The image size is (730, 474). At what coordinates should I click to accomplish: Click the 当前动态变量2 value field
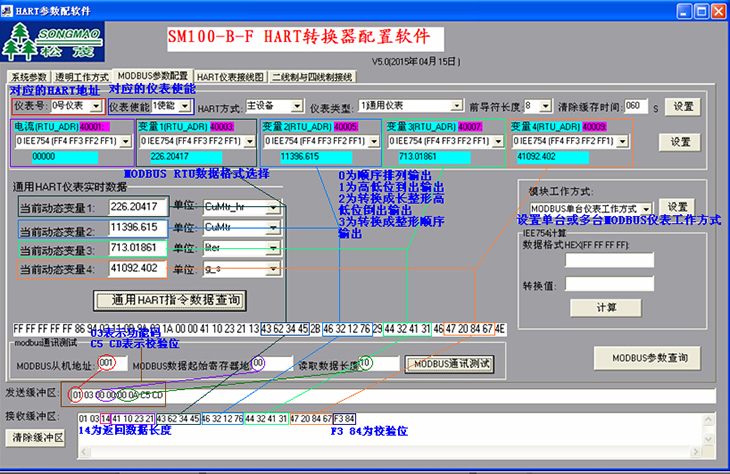(x=137, y=228)
